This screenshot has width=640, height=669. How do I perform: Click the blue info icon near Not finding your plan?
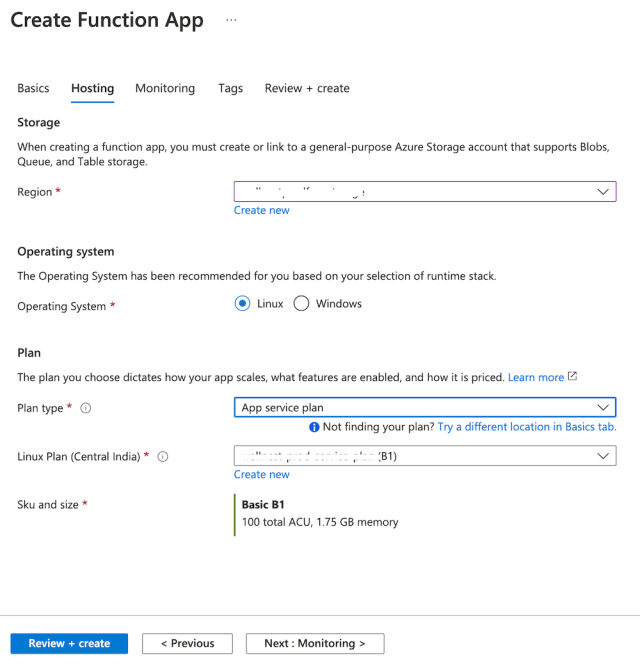click(314, 427)
